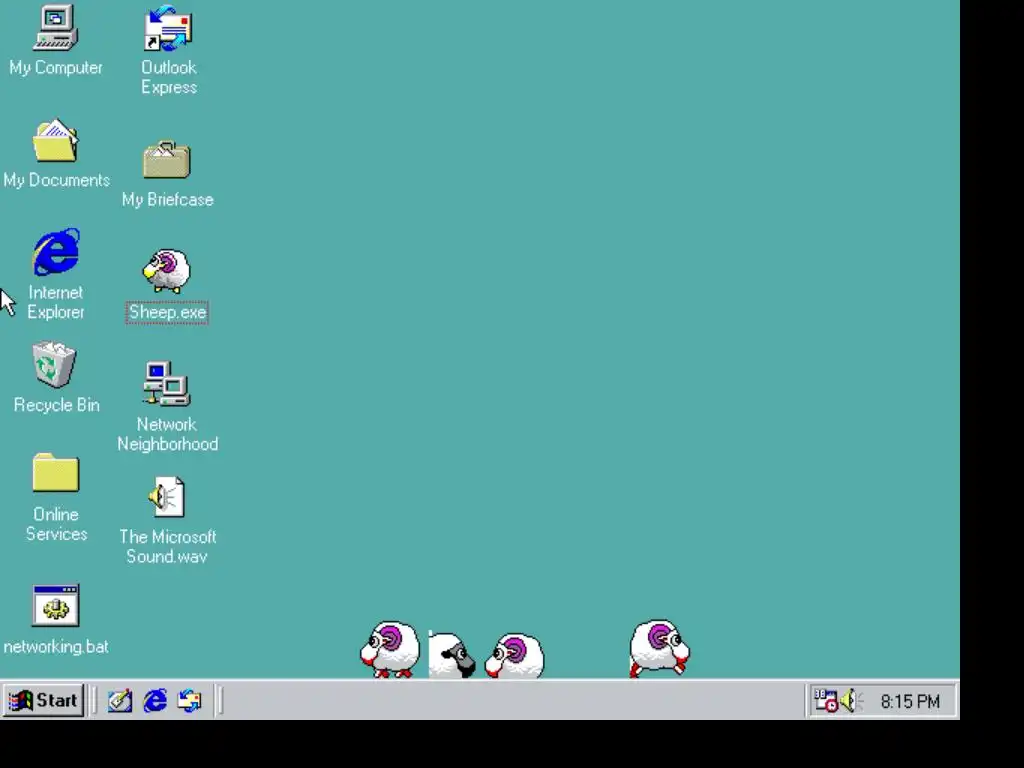Click the My Briefcase label text
The image size is (1024, 768).
click(x=168, y=200)
